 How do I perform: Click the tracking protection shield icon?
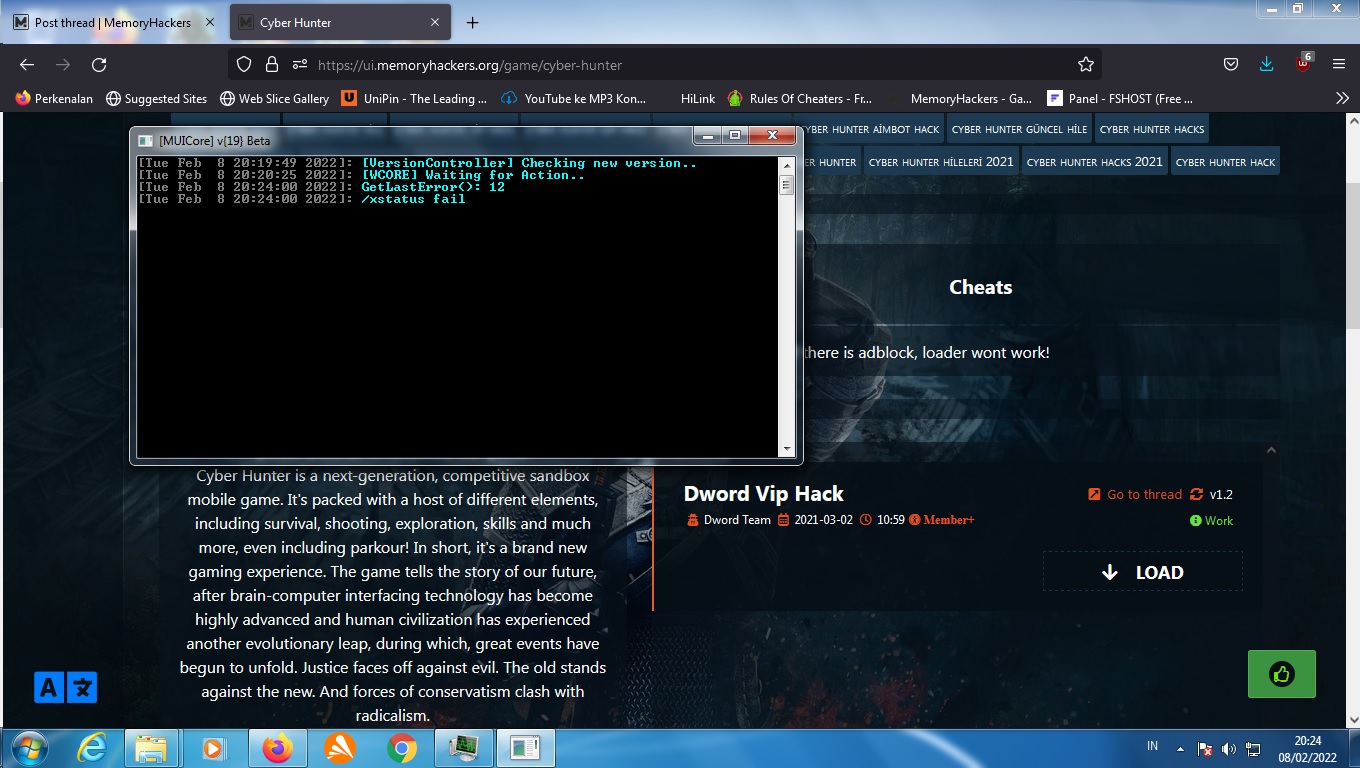tap(244, 64)
